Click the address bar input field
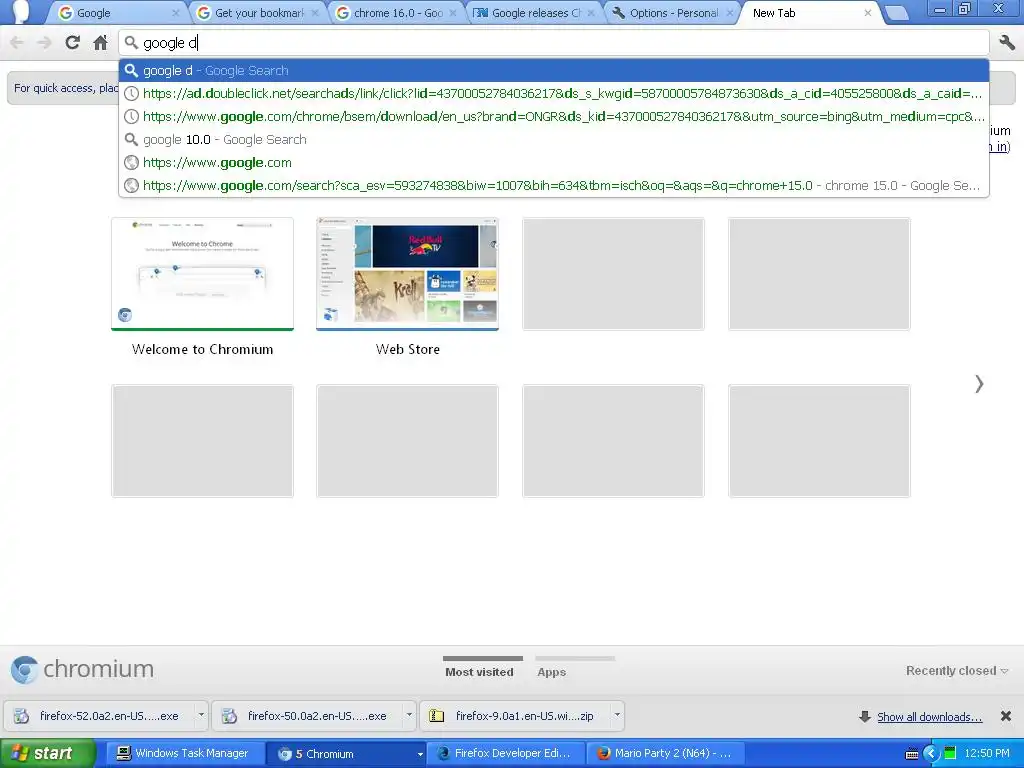Image resolution: width=1024 pixels, height=768 pixels. point(554,43)
